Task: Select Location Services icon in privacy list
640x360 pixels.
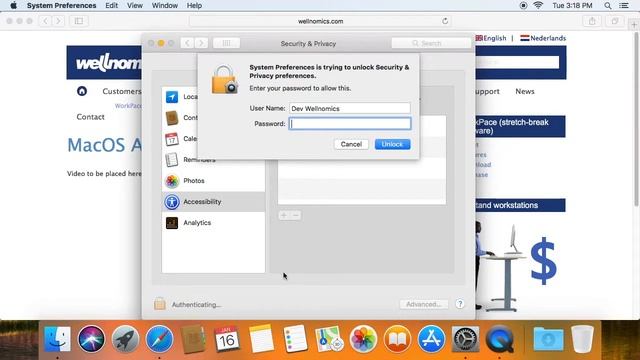Action: (172, 97)
